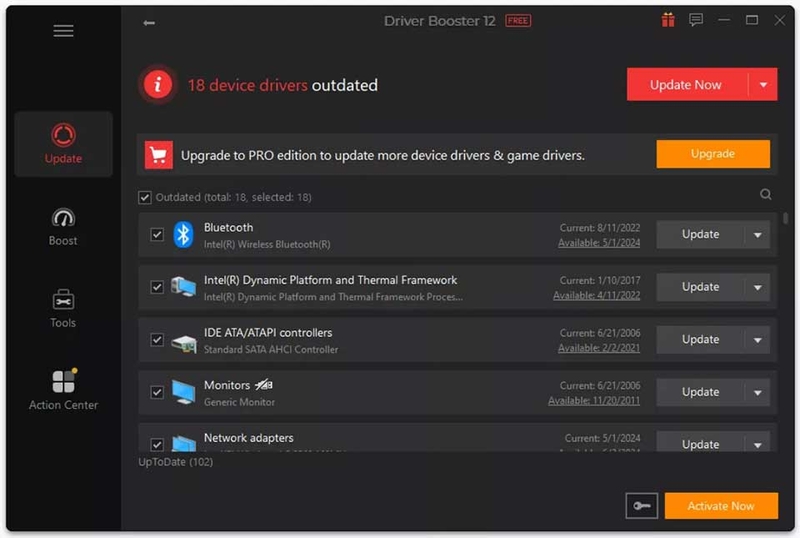Click the Intel Dynamic Platform device icon
Screen dimensions: 800x538
pyautogui.click(x=183, y=287)
